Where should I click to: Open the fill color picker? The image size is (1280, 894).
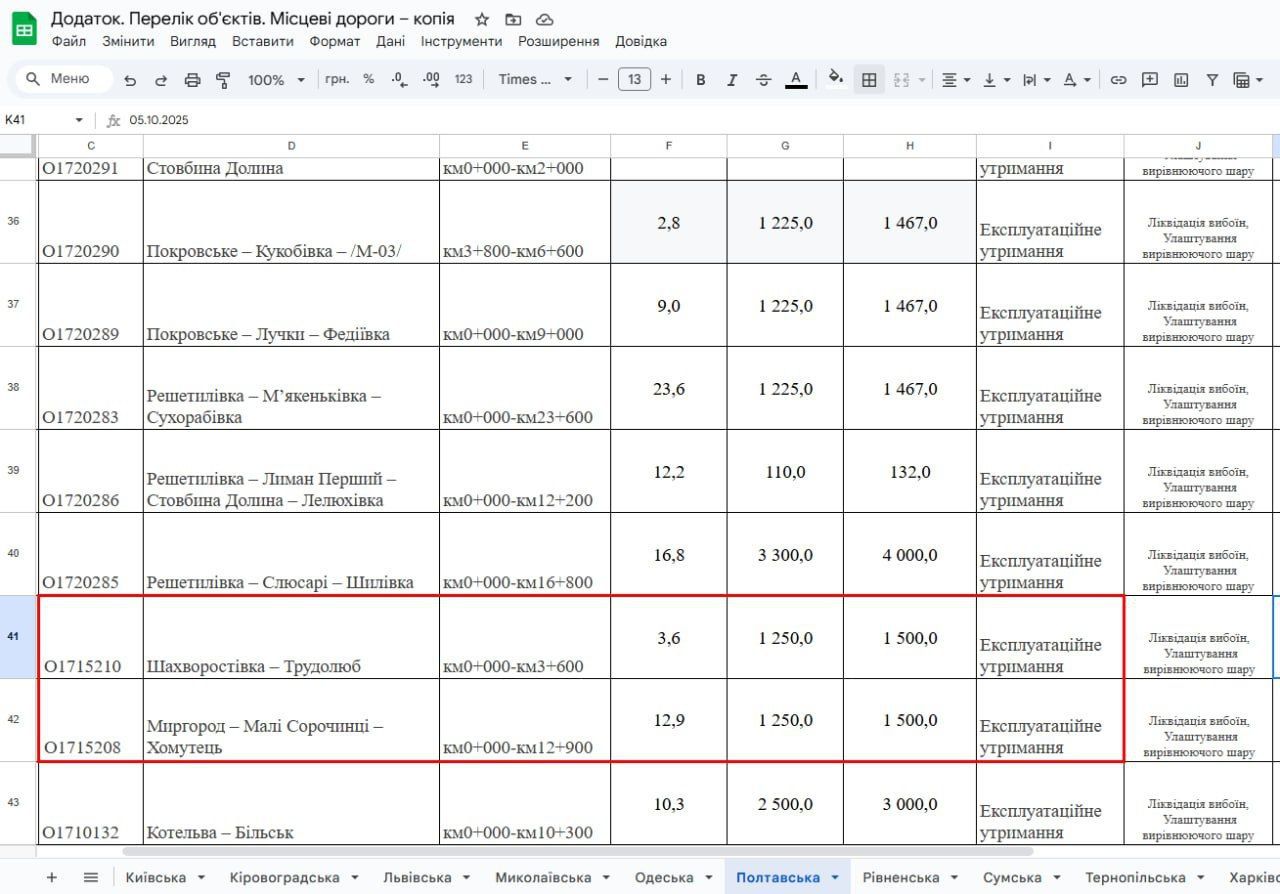836,79
